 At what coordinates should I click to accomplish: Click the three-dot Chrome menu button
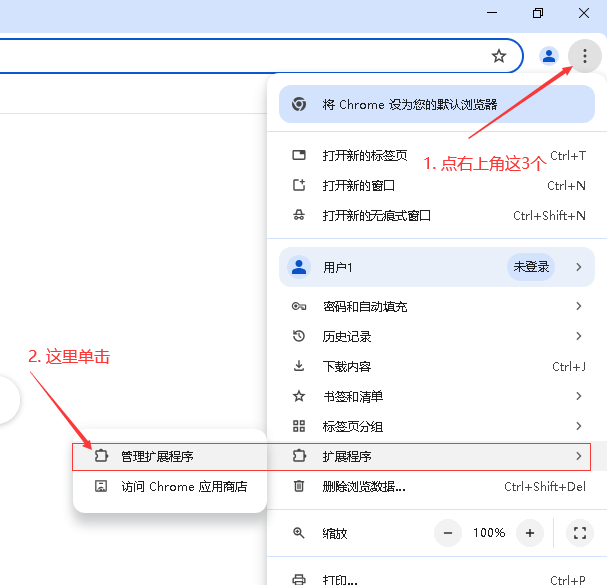pyautogui.click(x=585, y=56)
